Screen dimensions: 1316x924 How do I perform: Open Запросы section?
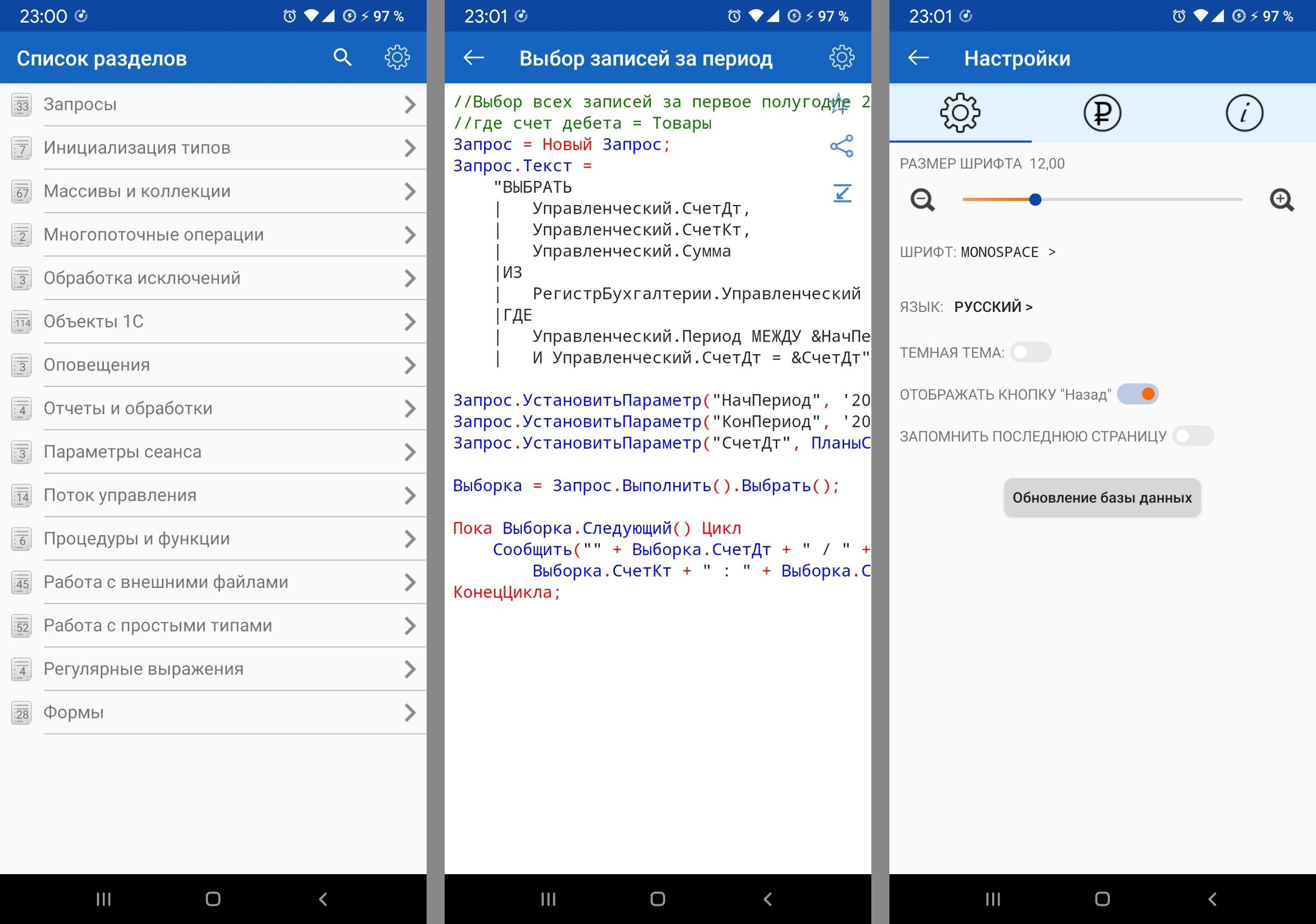pyautogui.click(x=213, y=105)
